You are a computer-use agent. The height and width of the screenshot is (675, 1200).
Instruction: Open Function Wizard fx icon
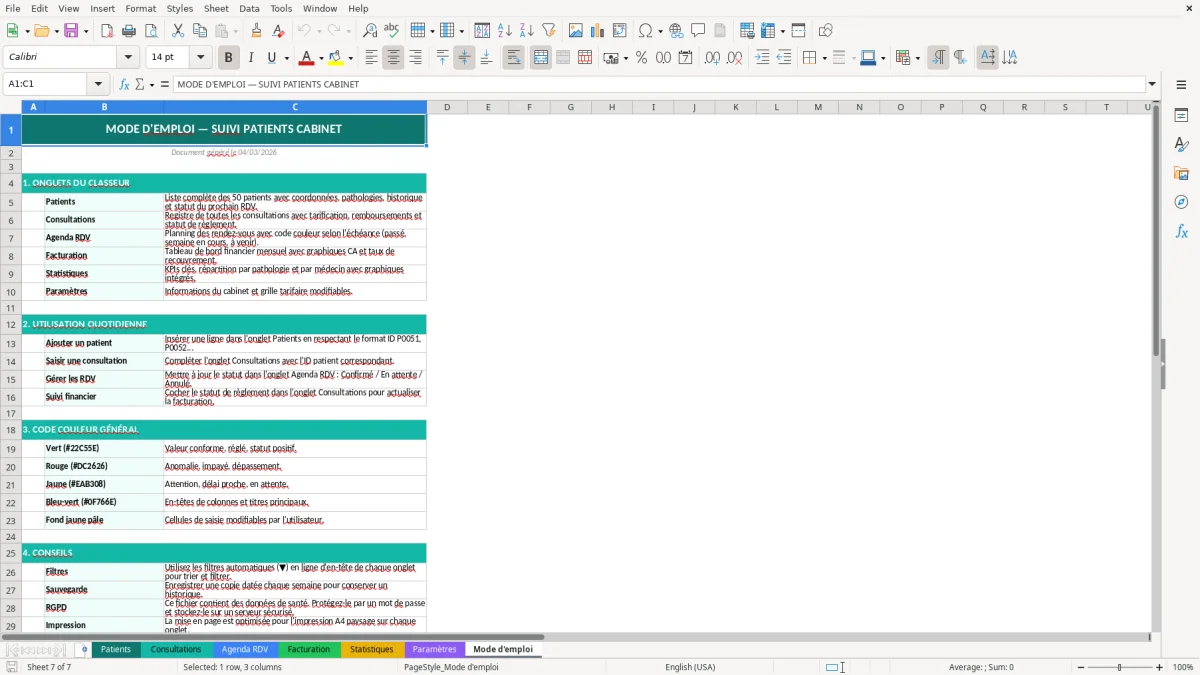click(x=124, y=84)
